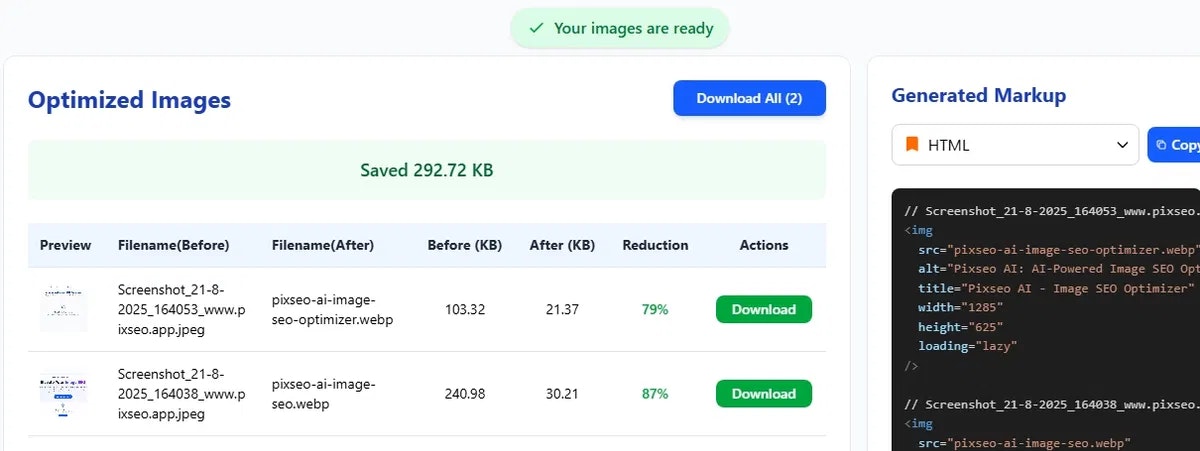
Task: Click the height="625" line in code
Action: tap(960, 326)
